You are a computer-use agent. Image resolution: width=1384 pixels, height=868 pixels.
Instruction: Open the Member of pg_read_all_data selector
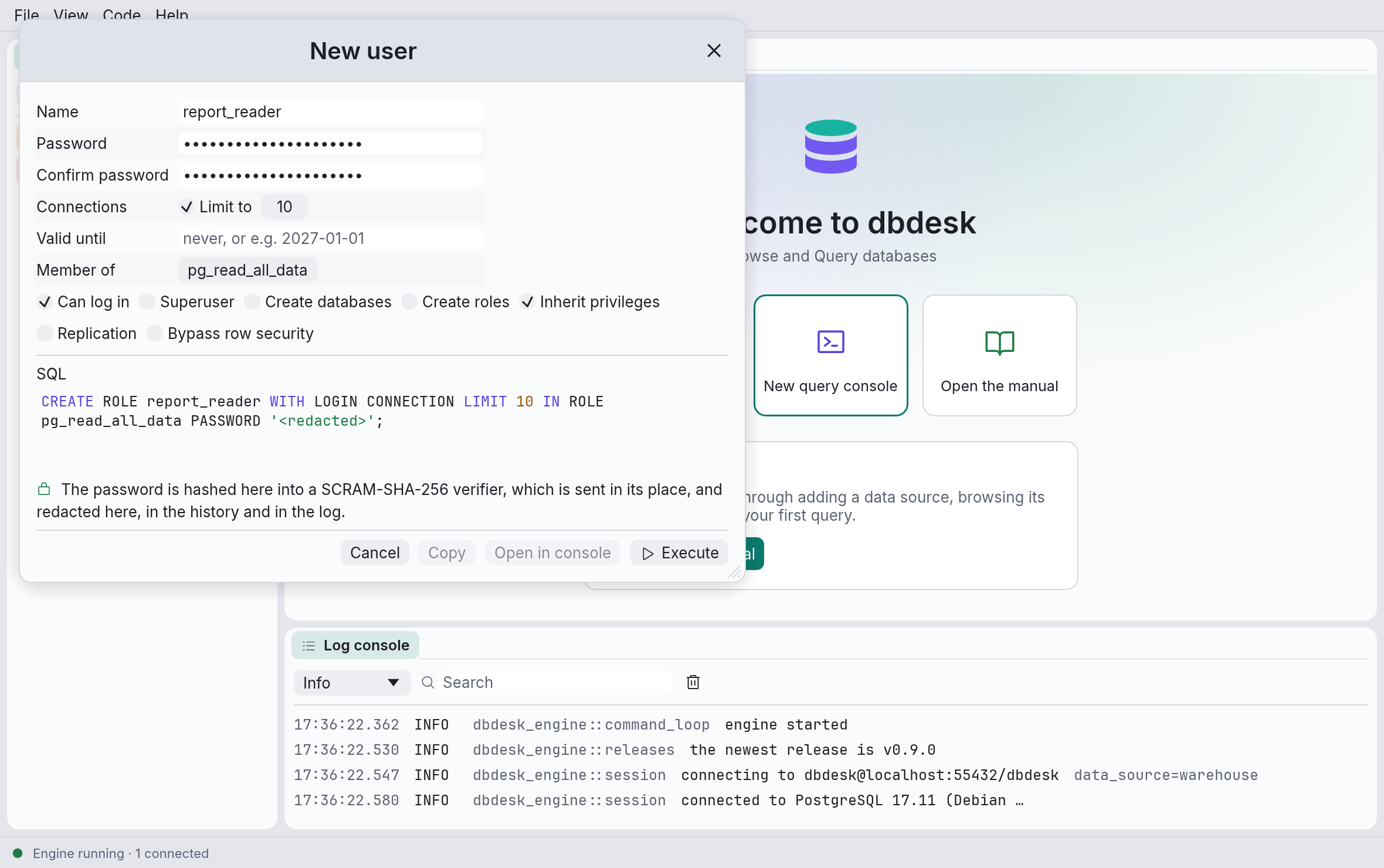pos(247,270)
